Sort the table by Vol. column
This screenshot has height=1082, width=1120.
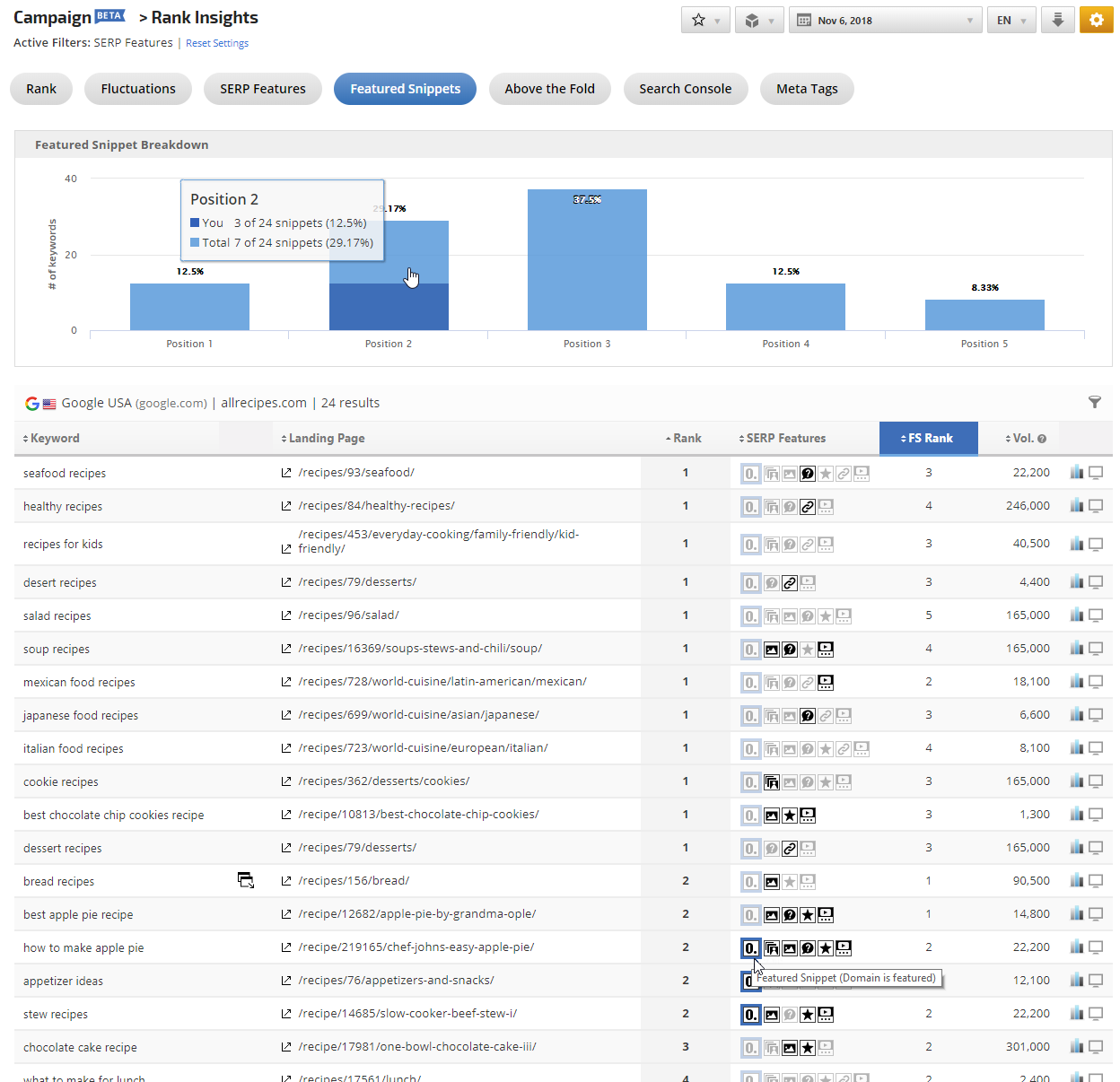[x=1024, y=438]
